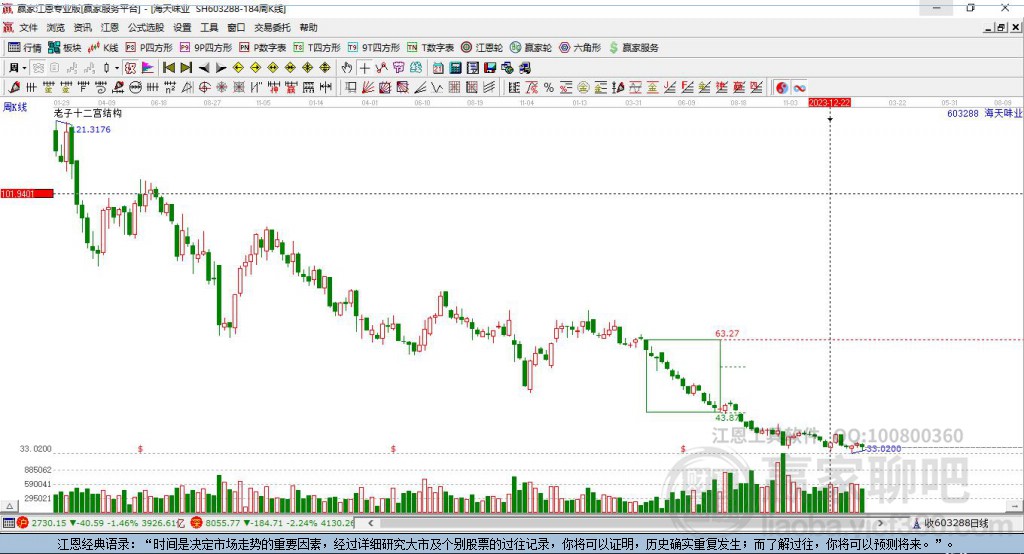The width and height of the screenshot is (1024, 554).
Task: Select the circled 金 tool icon
Action: click(x=583, y=88)
